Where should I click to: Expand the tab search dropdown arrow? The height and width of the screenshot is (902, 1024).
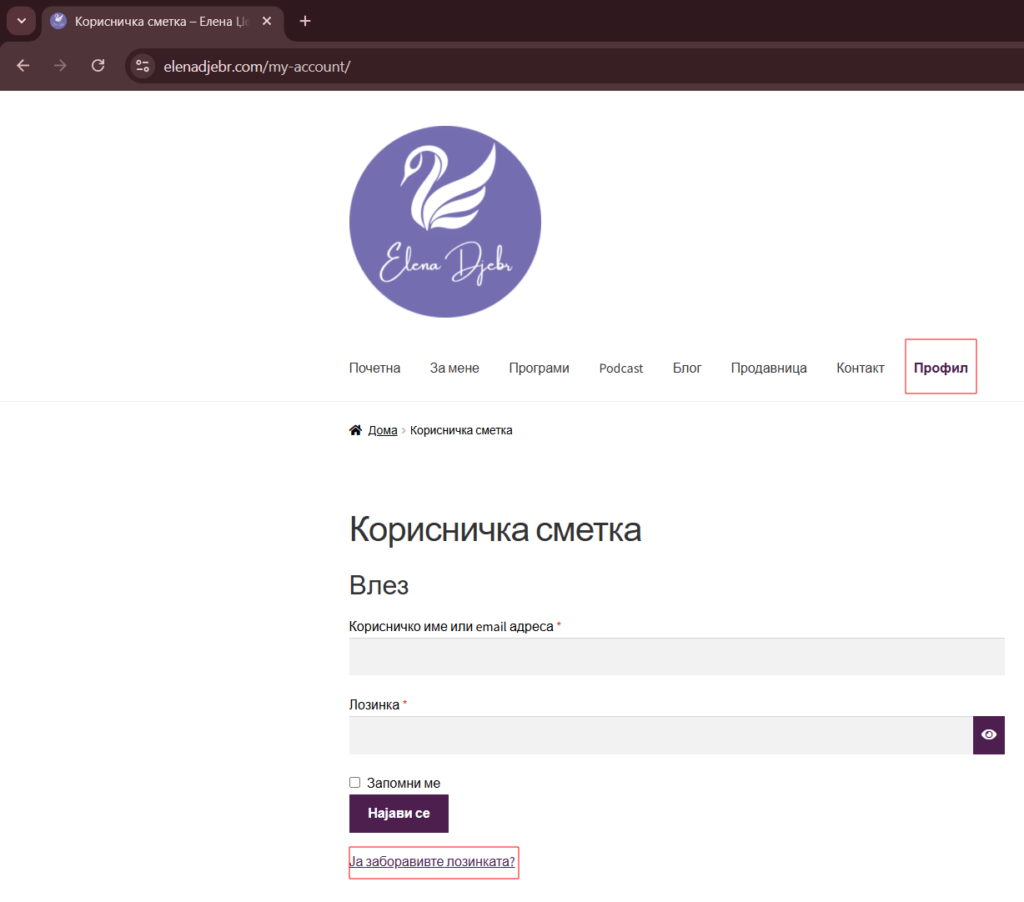point(22,21)
